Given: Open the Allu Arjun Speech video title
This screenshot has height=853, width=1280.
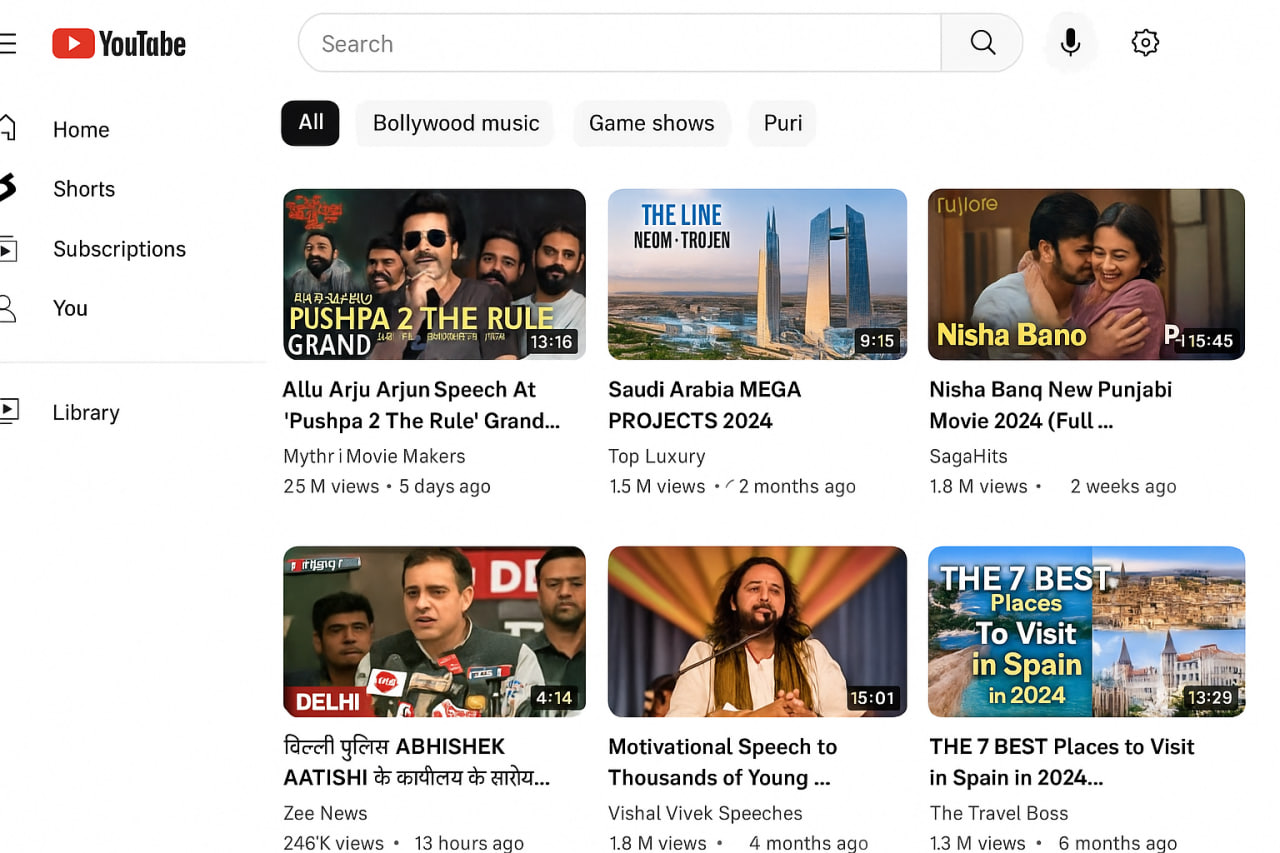Looking at the screenshot, I should click(x=421, y=405).
